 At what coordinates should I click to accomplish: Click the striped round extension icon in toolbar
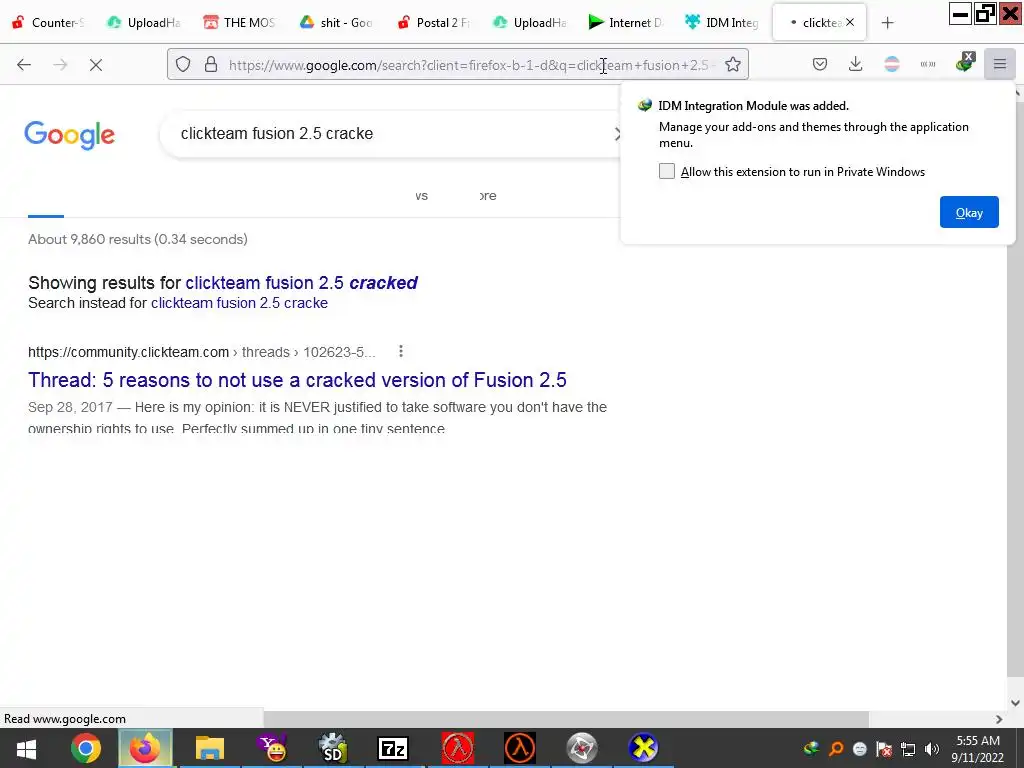tap(891, 64)
